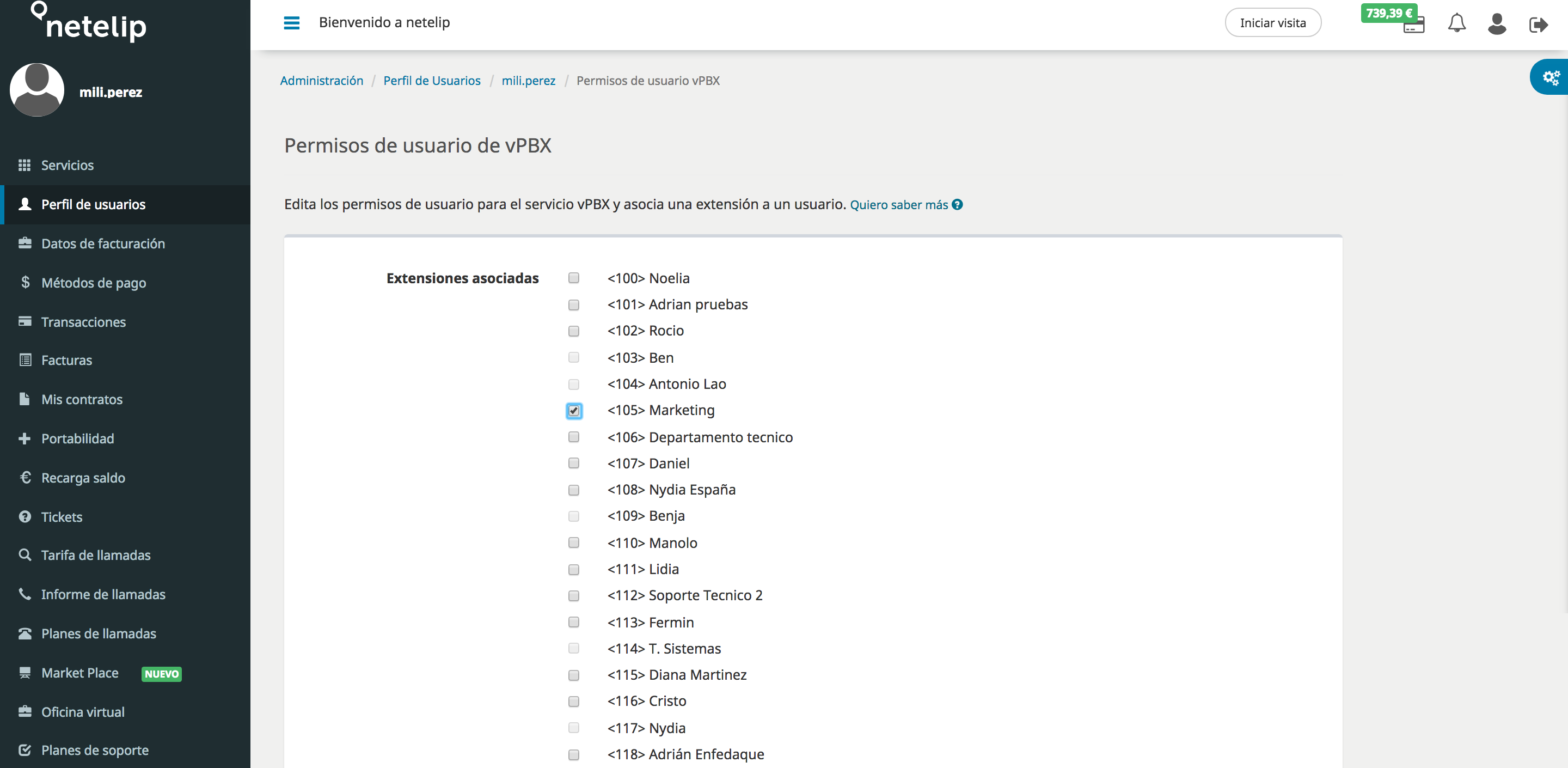Check the <108> Nydia España extension

(x=573, y=490)
